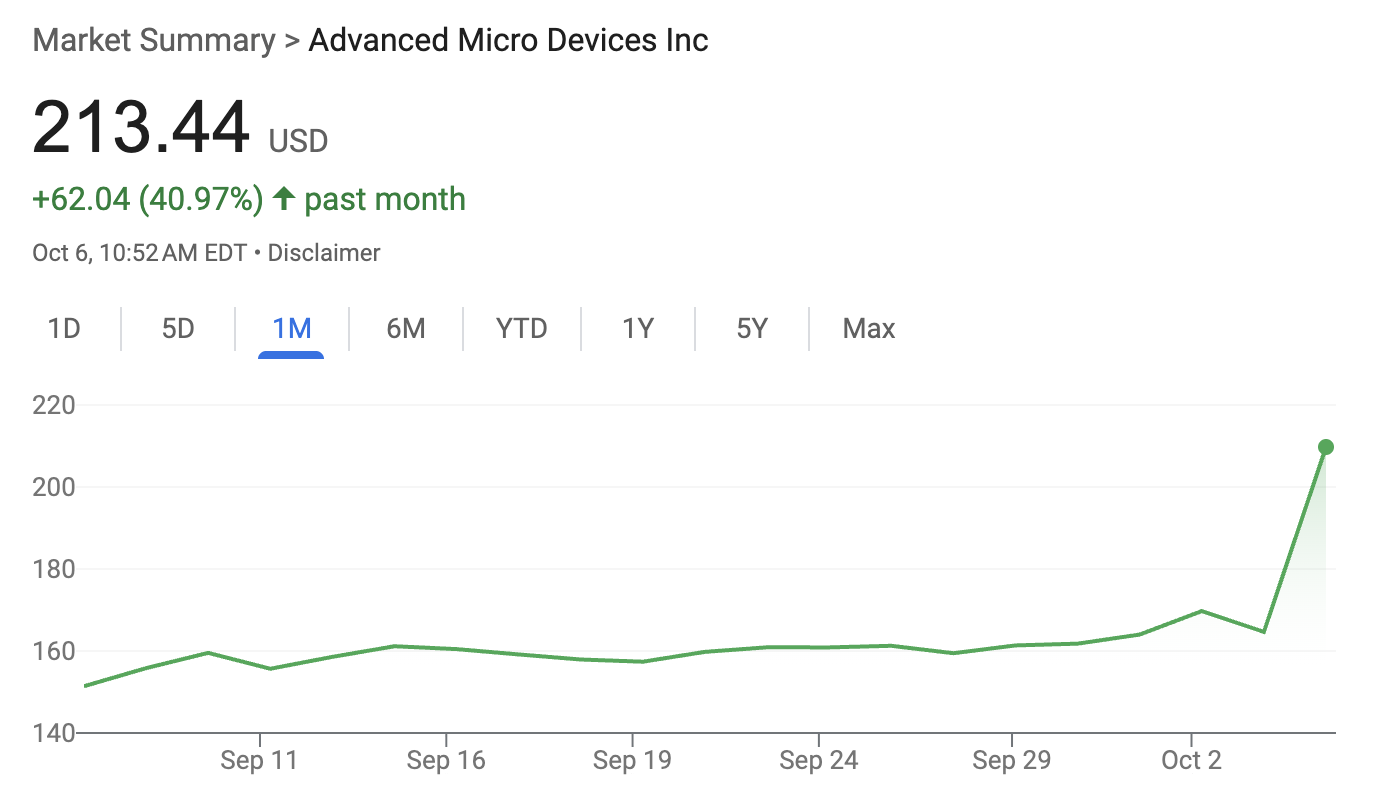Click the green endpoint dot on chart
Image resolution: width=1386 pixels, height=794 pixels.
click(1326, 447)
